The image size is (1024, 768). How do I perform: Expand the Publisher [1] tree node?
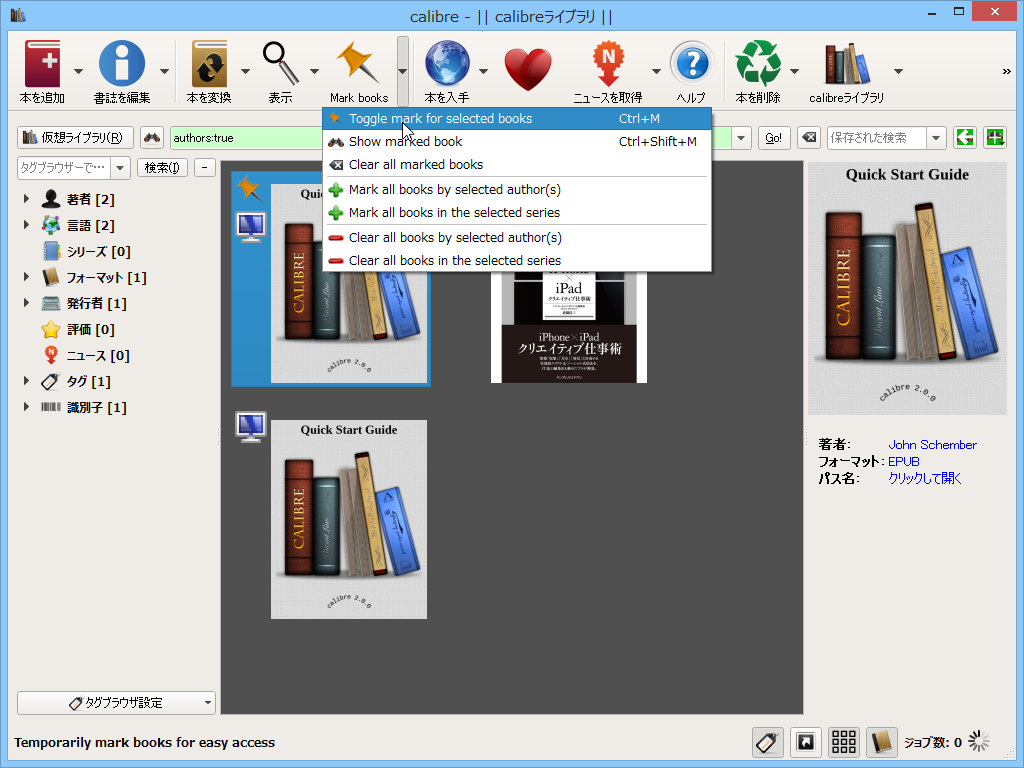(26, 302)
